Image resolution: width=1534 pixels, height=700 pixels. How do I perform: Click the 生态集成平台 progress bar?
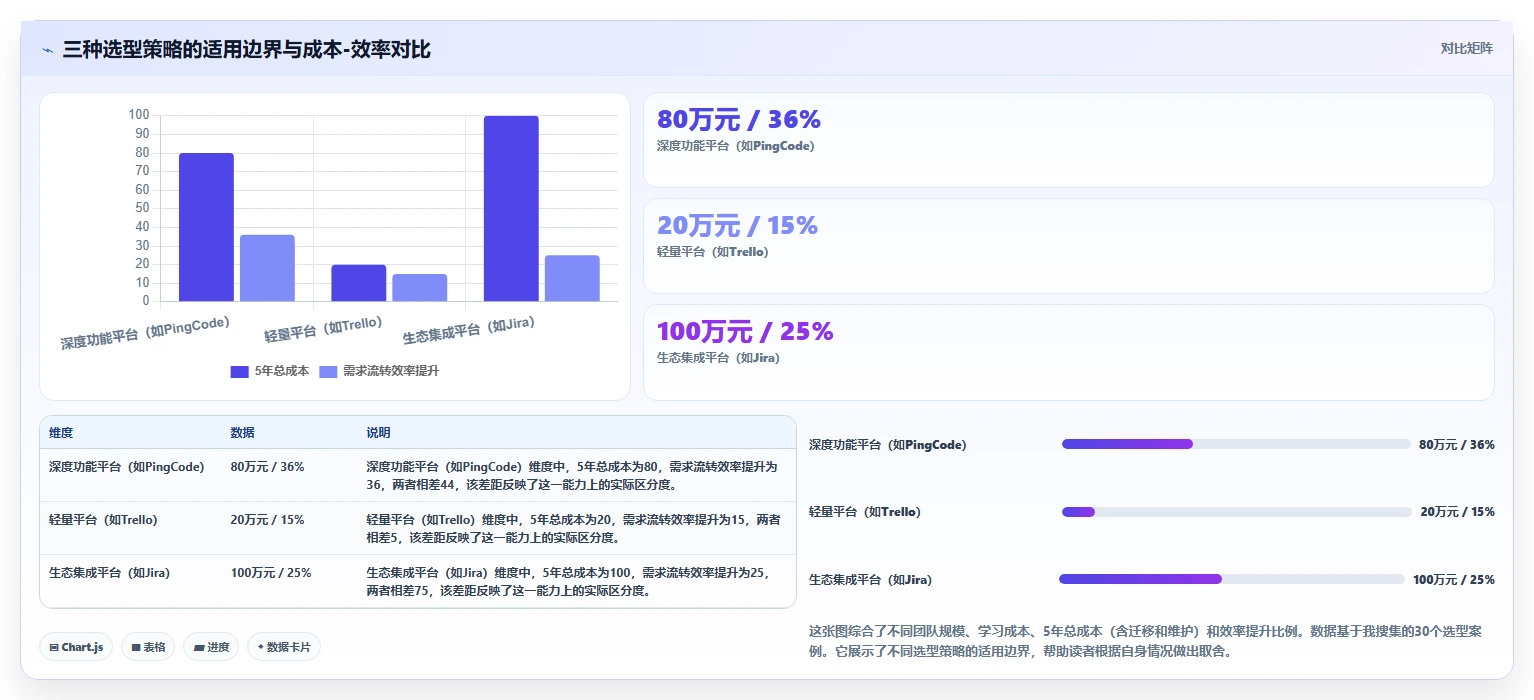tap(1232, 579)
